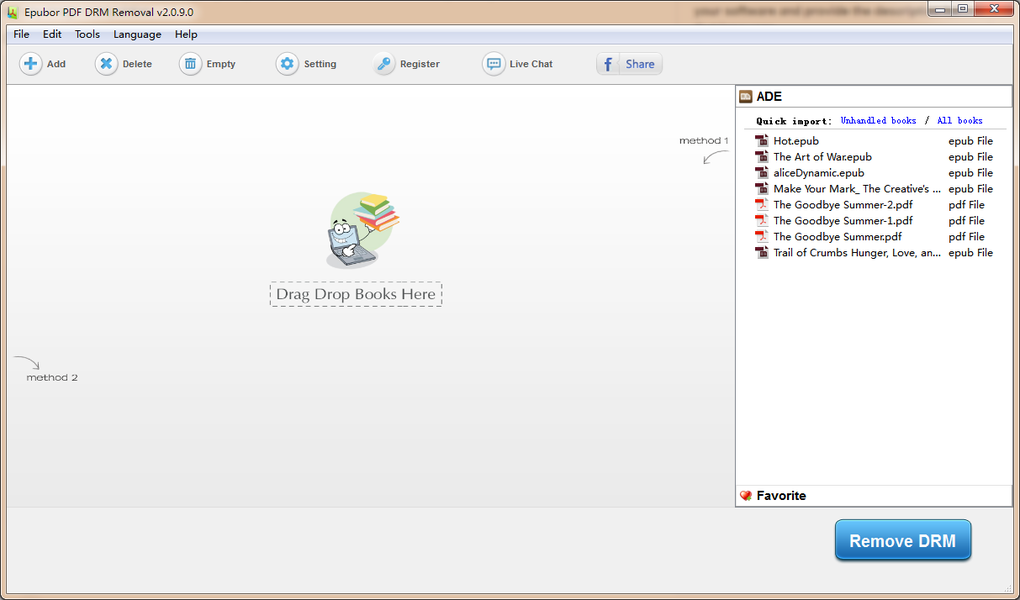Click the Make Your Mark epub icon
This screenshot has width=1020, height=600.
click(x=761, y=189)
